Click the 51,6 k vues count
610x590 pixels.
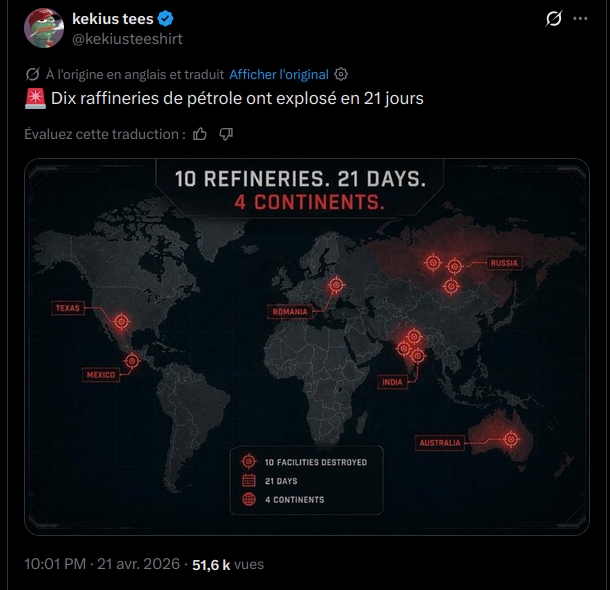tap(228, 564)
